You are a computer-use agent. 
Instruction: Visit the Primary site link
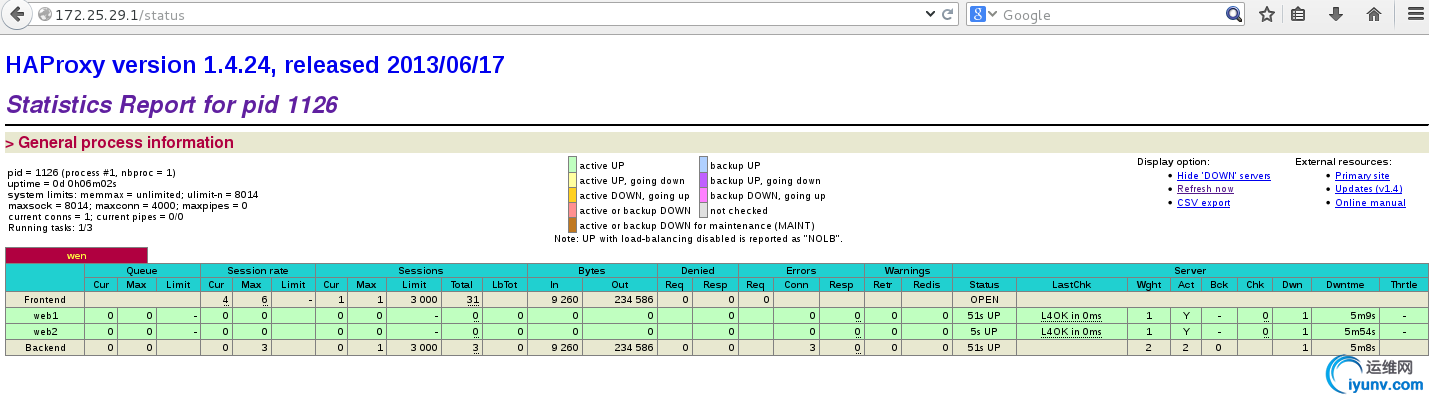(1362, 176)
